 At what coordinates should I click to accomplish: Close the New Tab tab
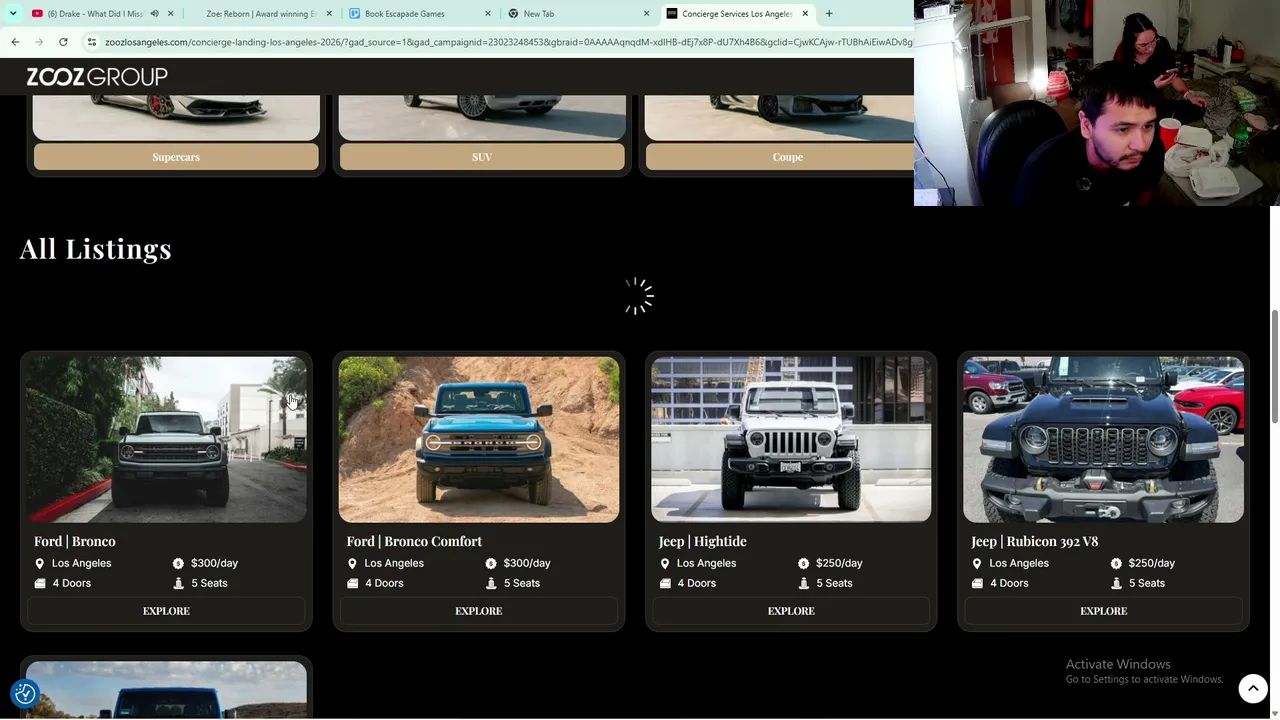click(646, 14)
